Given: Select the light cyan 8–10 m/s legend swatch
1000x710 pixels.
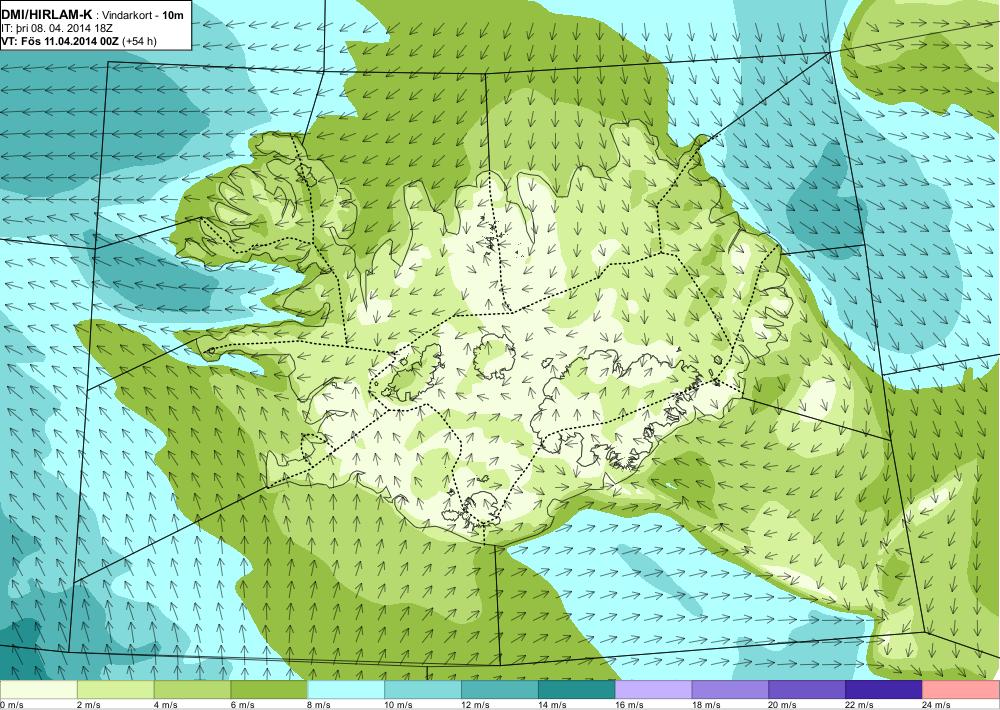Looking at the screenshot, I should tap(346, 690).
